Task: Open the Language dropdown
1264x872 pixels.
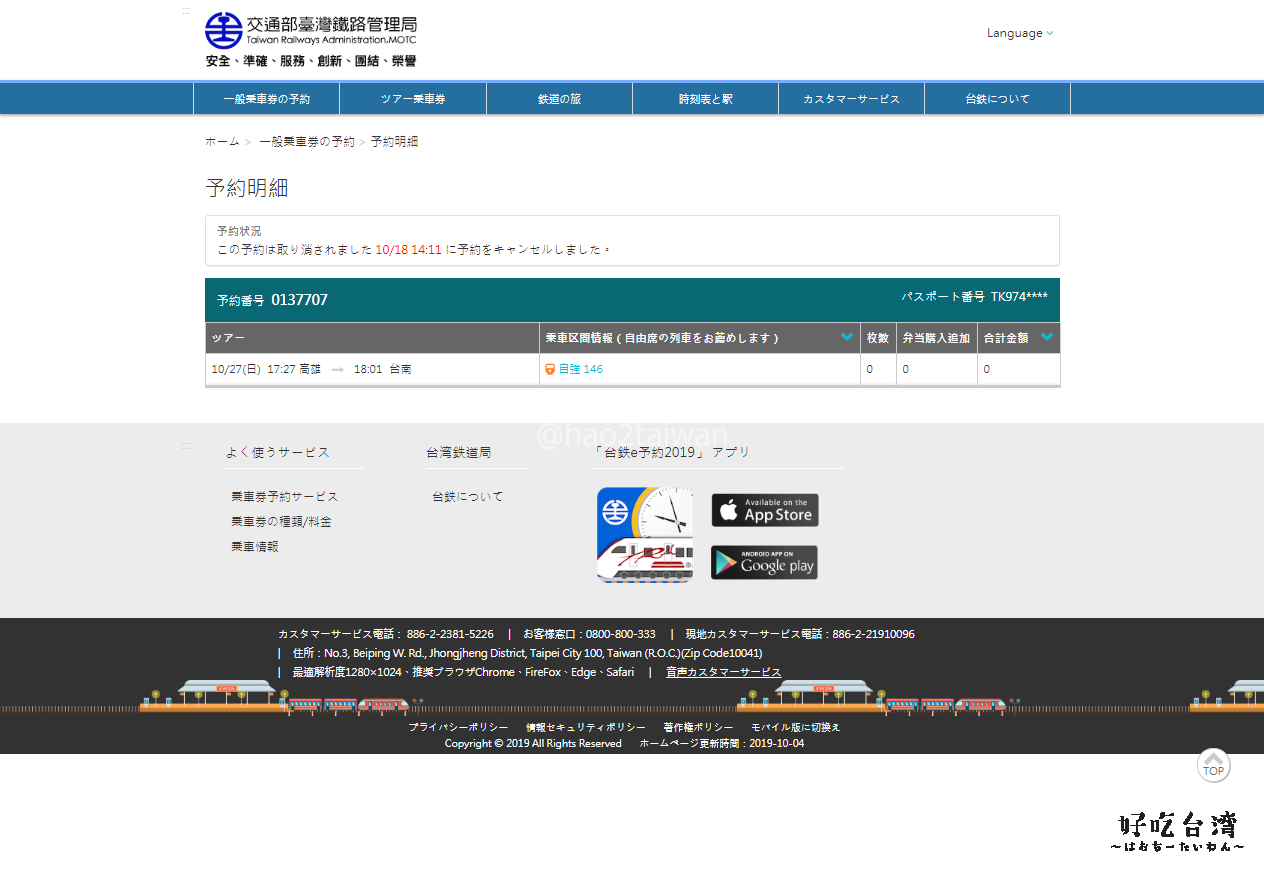Action: (x=1019, y=33)
